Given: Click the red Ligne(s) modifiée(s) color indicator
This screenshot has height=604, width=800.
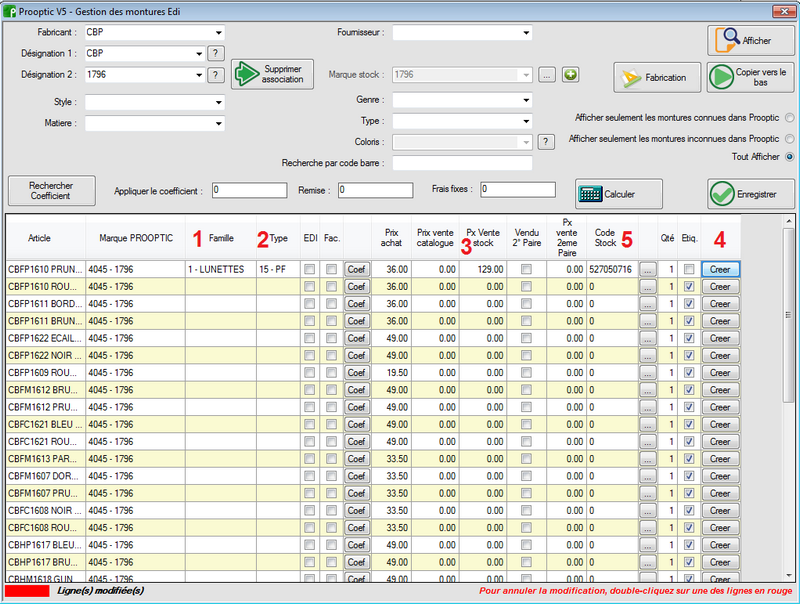Looking at the screenshot, I should pos(27,591).
